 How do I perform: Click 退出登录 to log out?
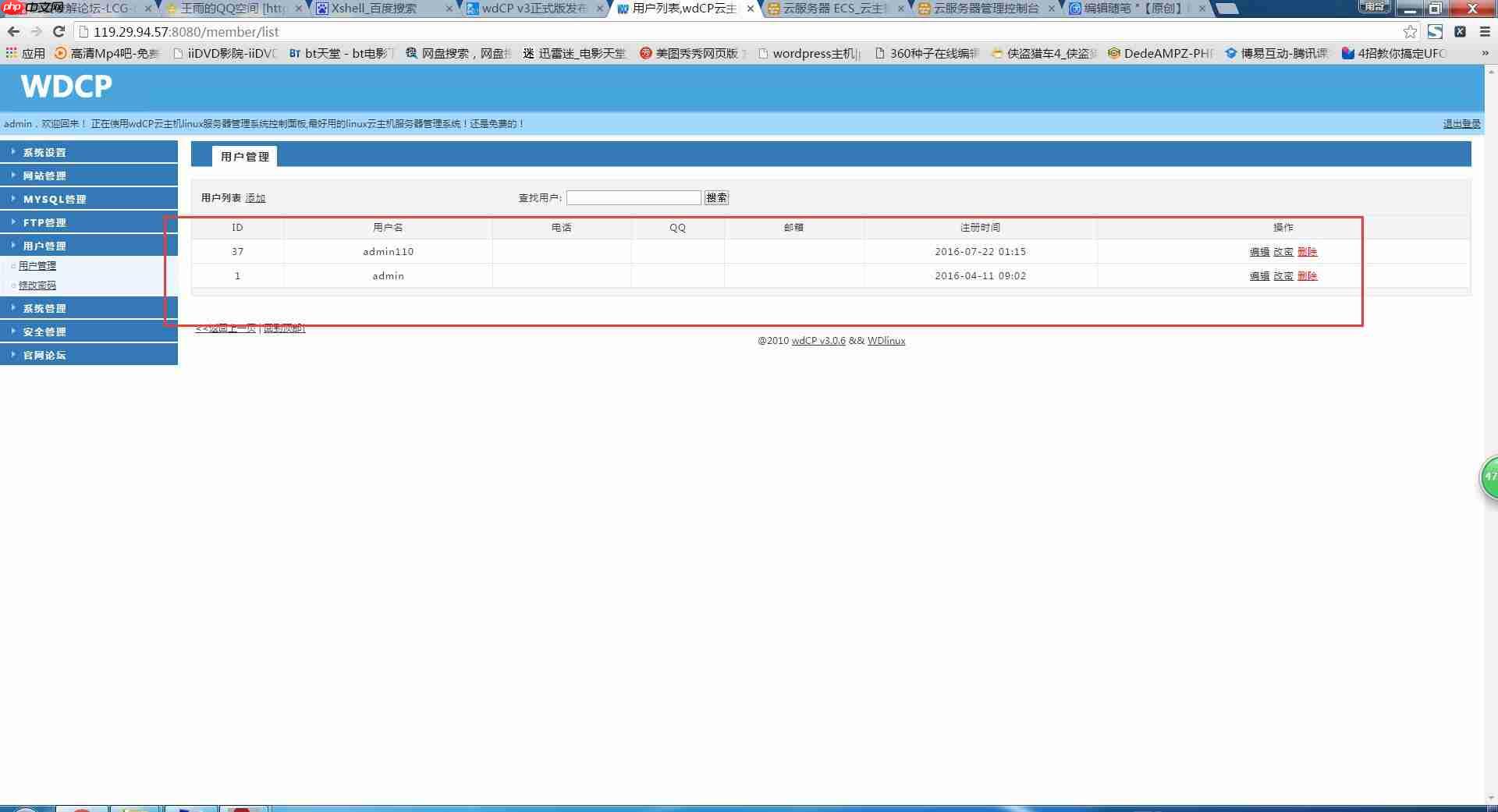click(1461, 122)
